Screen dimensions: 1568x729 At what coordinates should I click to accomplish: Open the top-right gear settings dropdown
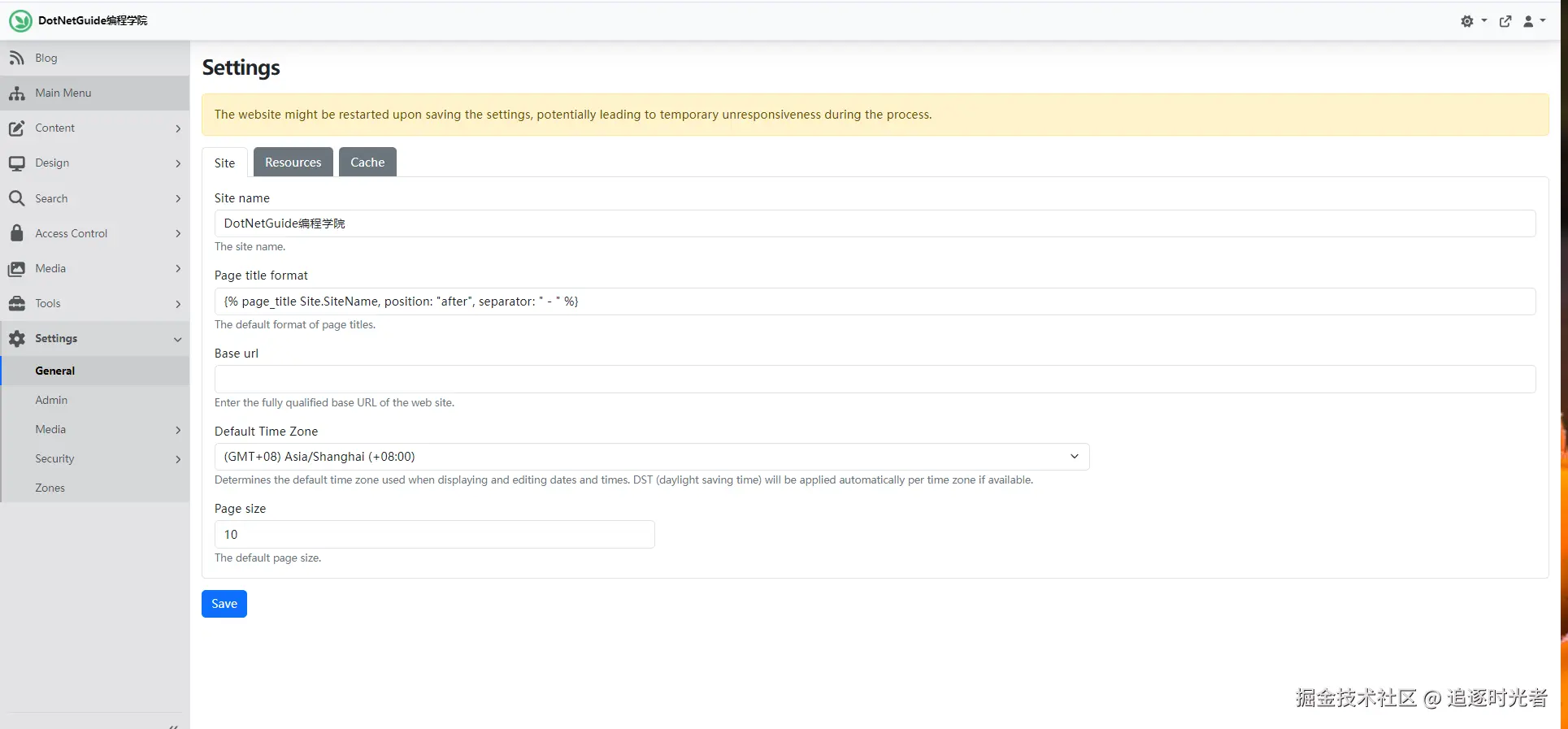point(1472,22)
